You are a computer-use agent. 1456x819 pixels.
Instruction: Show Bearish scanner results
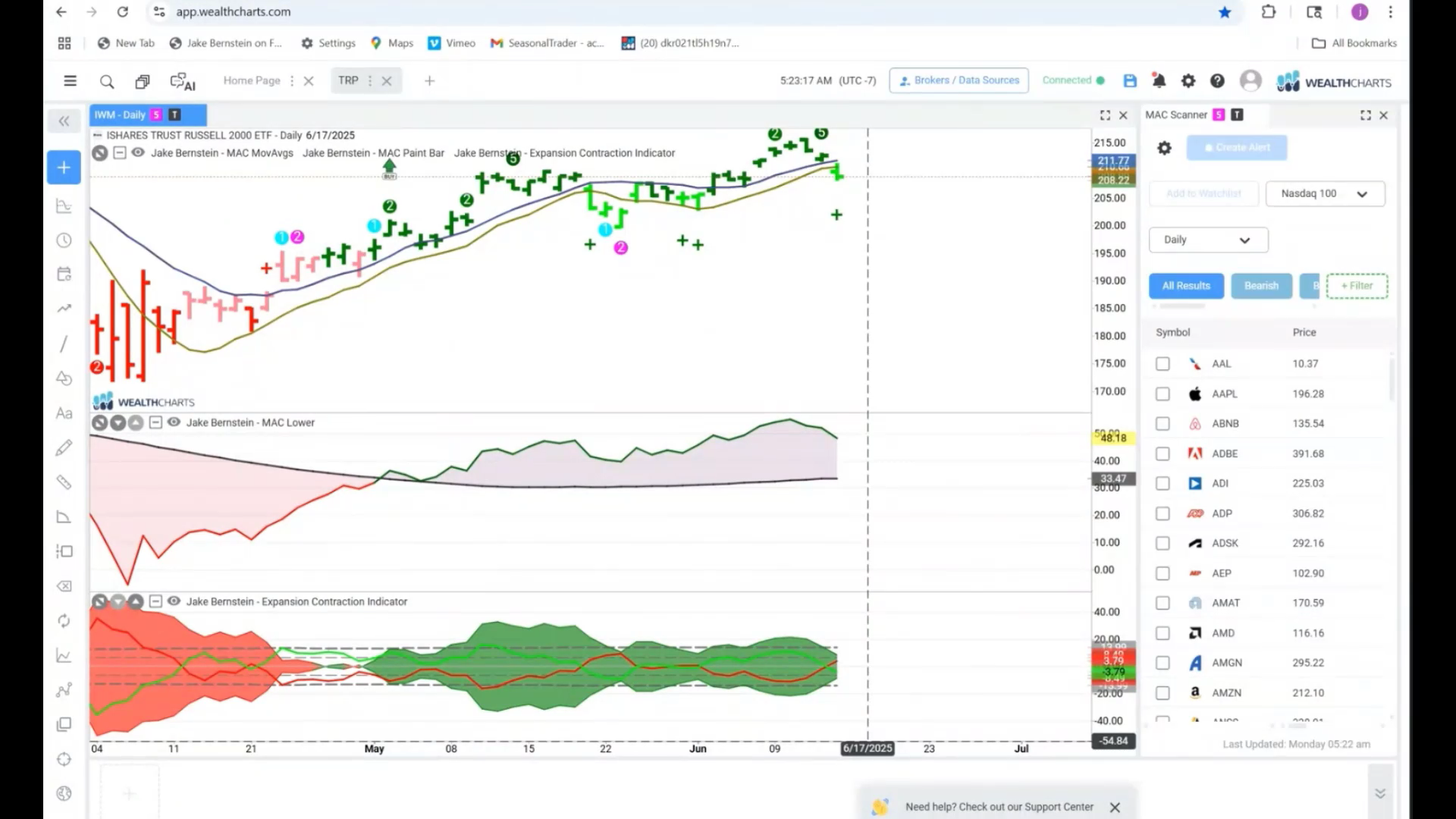click(x=1261, y=286)
